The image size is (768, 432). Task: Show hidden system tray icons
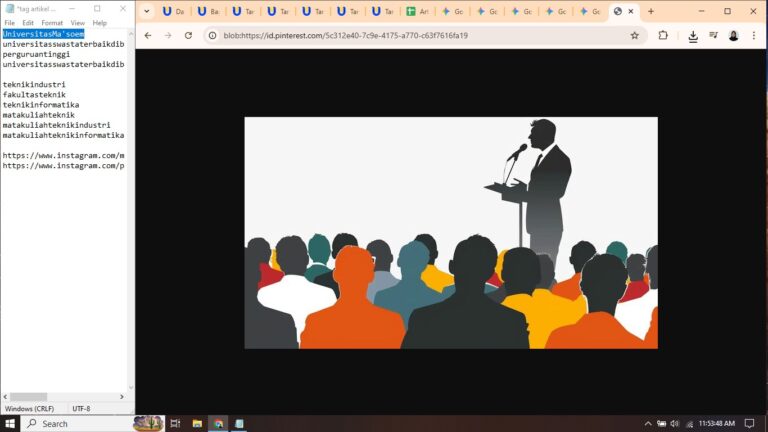click(x=648, y=424)
